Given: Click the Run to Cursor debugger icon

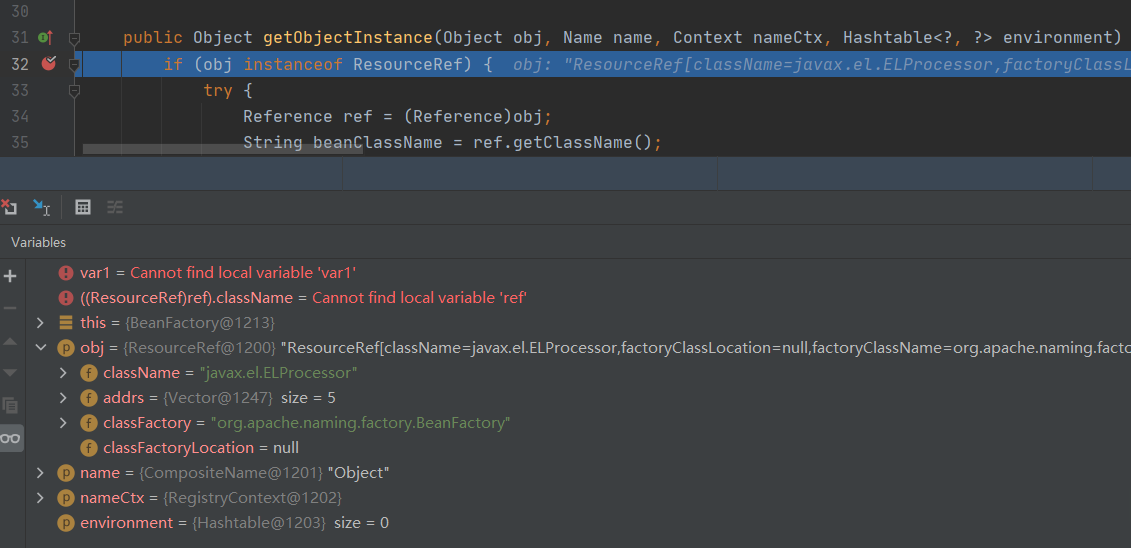Looking at the screenshot, I should (x=41, y=207).
